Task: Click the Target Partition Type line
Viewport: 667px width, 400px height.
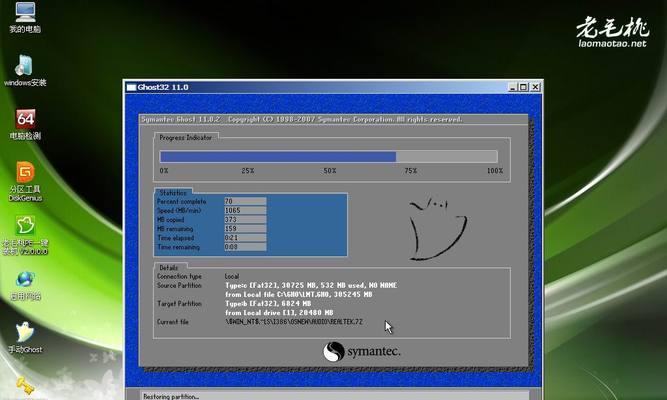Action: coord(268,303)
